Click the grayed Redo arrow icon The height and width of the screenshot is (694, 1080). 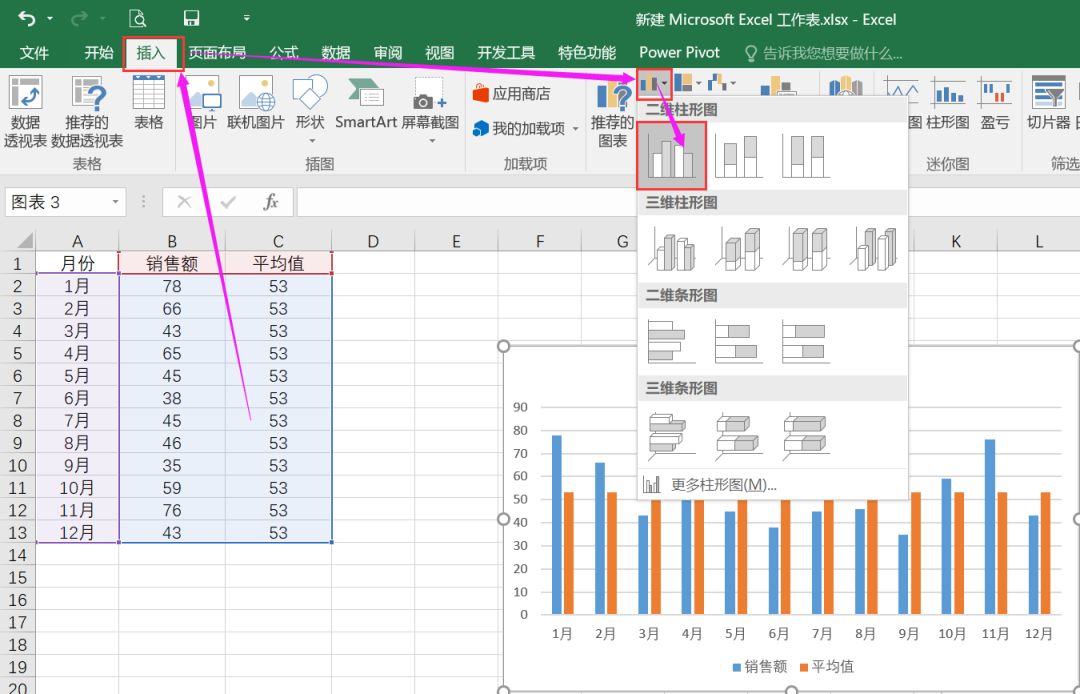click(79, 19)
